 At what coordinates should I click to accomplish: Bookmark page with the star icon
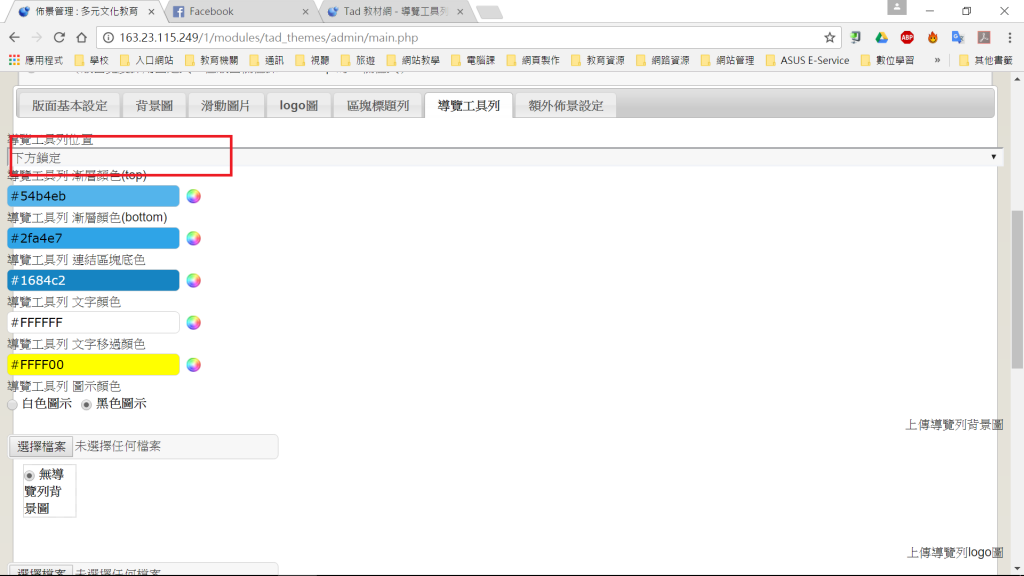pos(829,37)
